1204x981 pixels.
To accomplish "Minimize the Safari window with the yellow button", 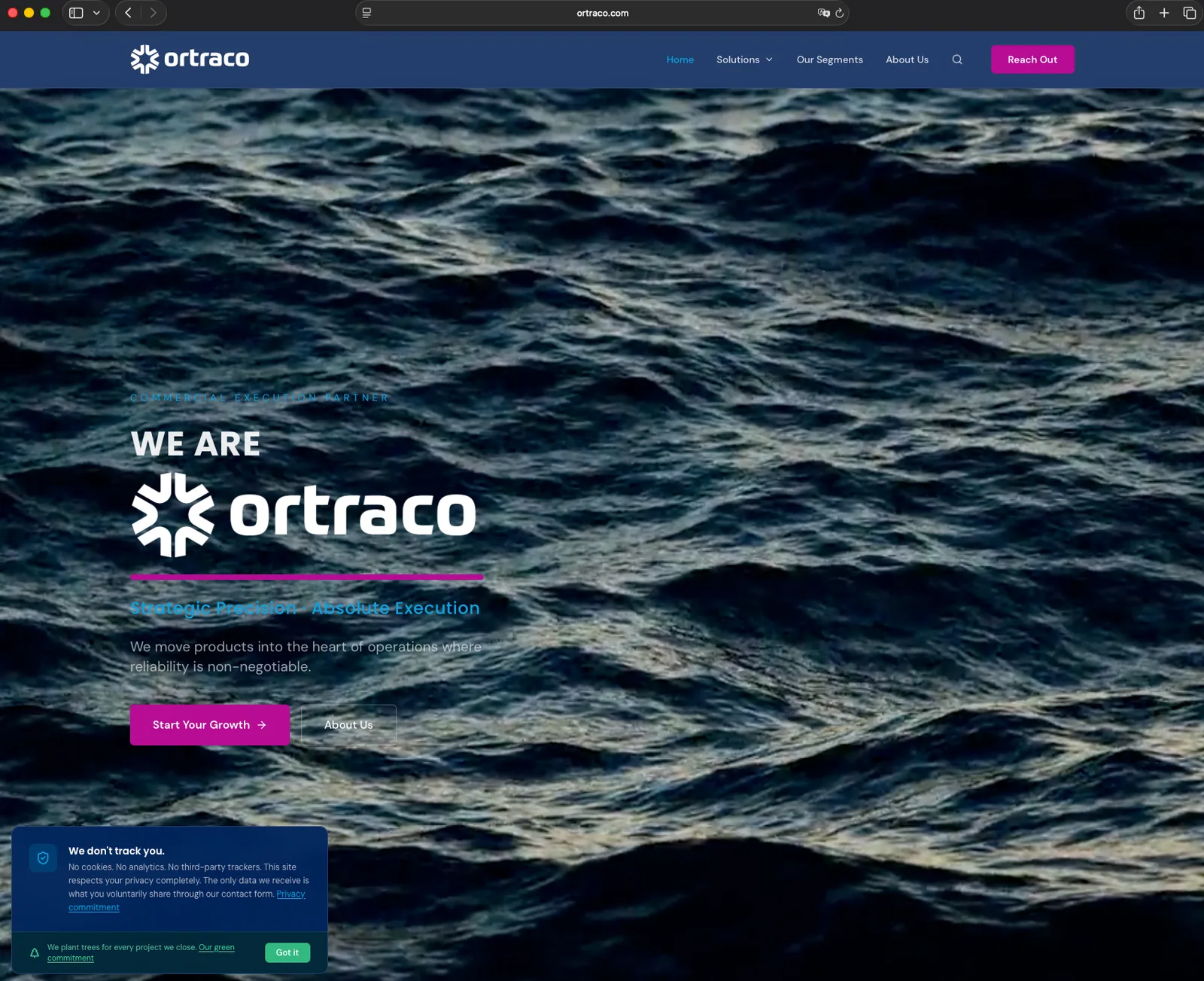I will point(29,13).
